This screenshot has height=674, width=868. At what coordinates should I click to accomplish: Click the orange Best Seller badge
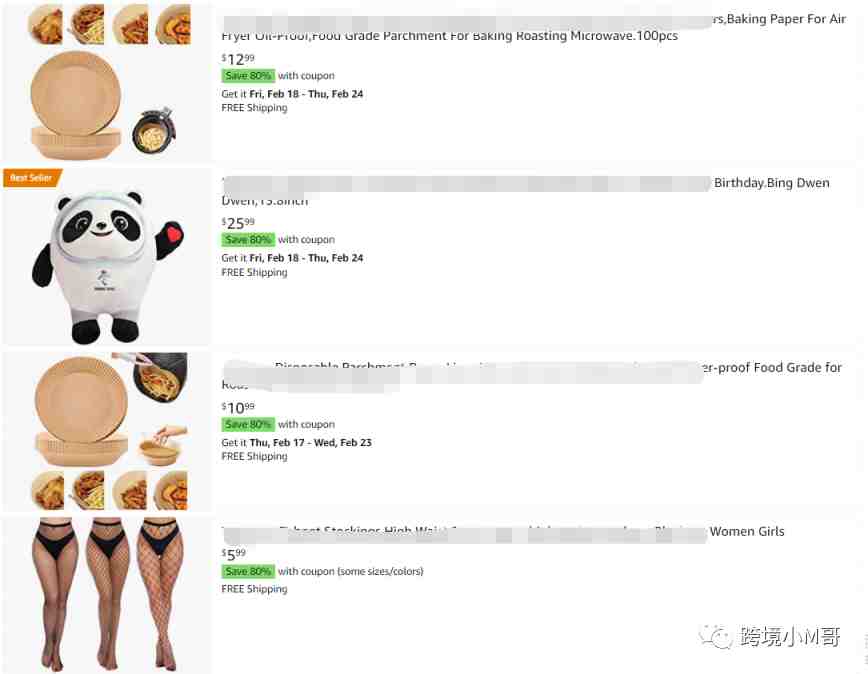33,178
